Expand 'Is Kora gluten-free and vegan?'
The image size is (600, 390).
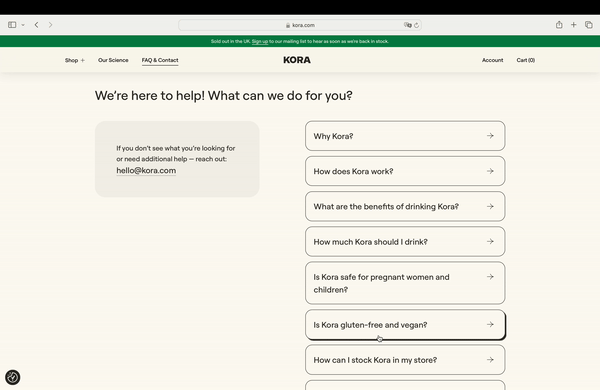(x=405, y=325)
